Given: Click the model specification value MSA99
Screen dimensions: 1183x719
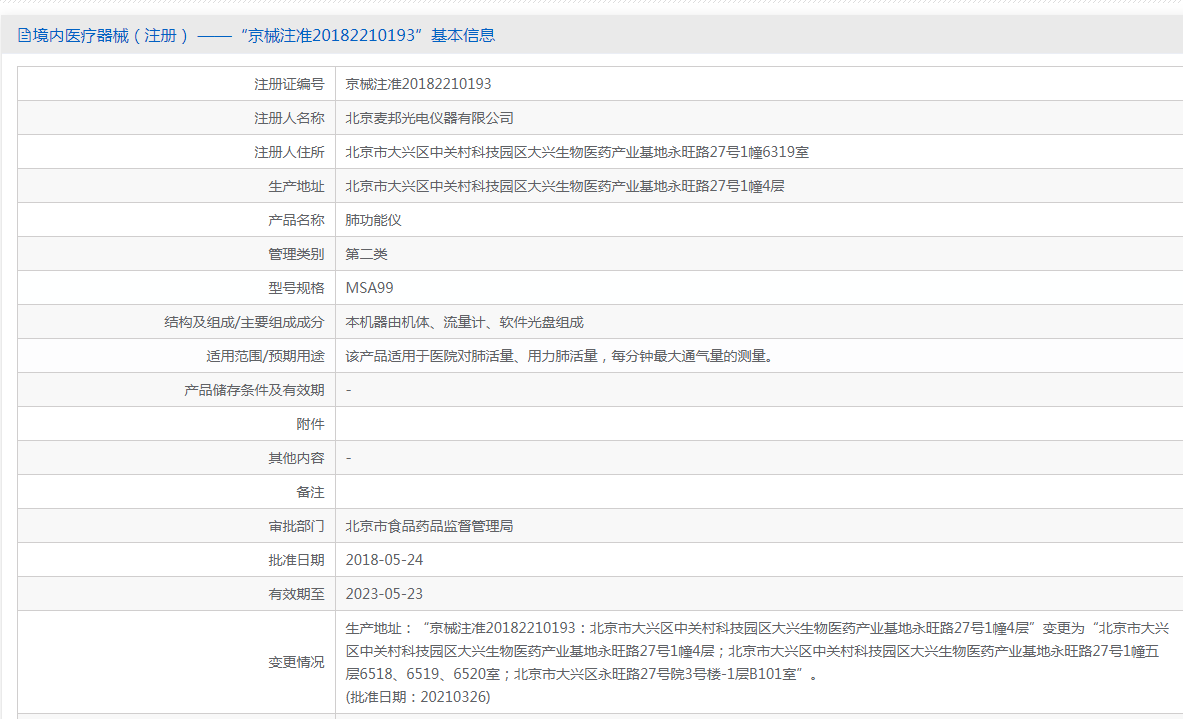Looking at the screenshot, I should 369,288.
